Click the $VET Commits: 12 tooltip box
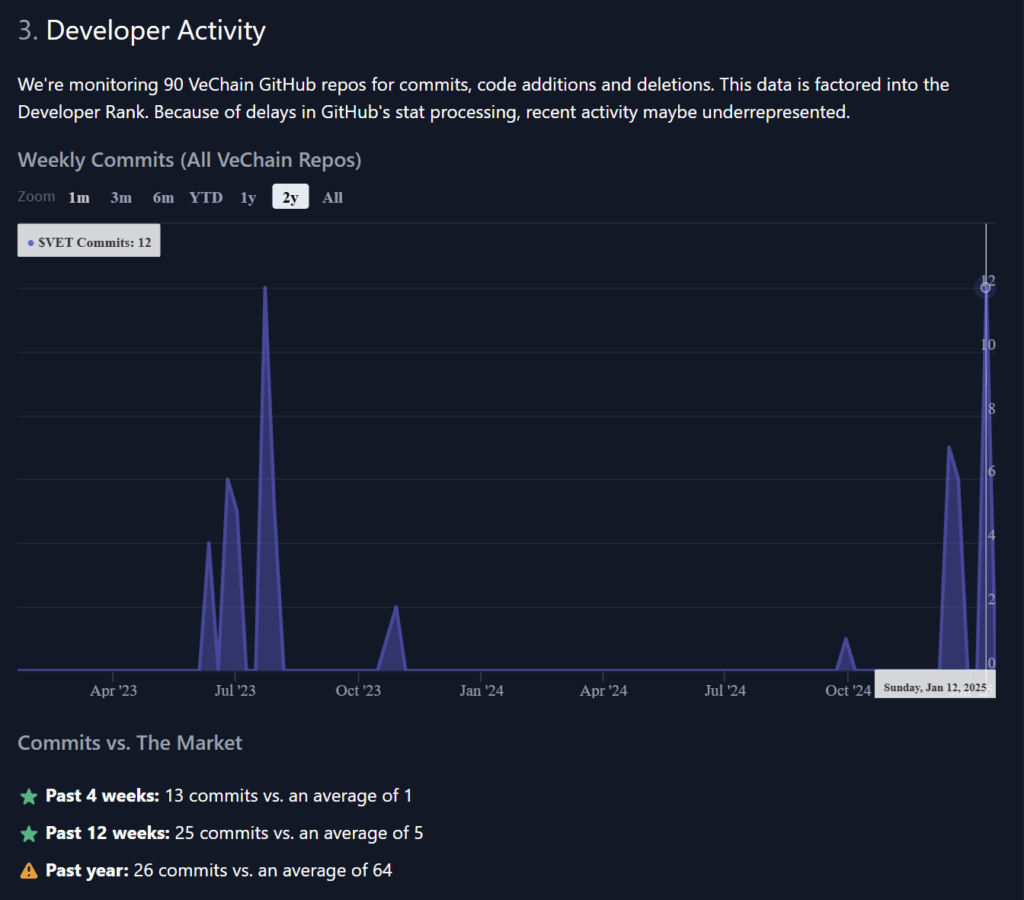Screen dimensions: 1024x900 (89, 242)
